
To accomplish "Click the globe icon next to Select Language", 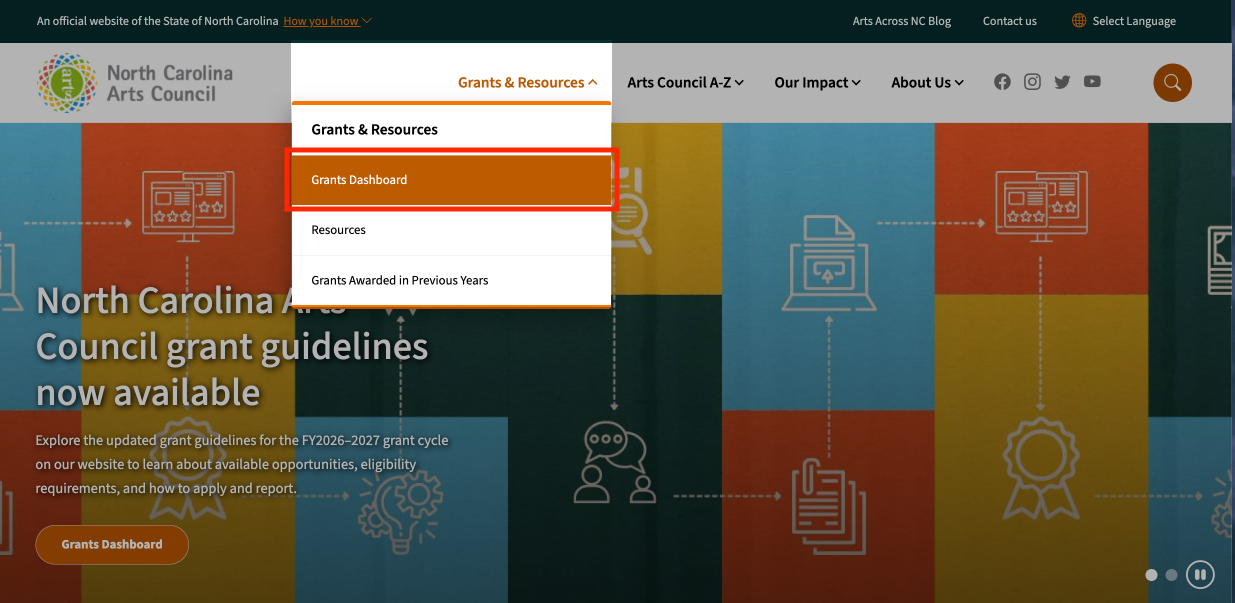I will 1078,20.
